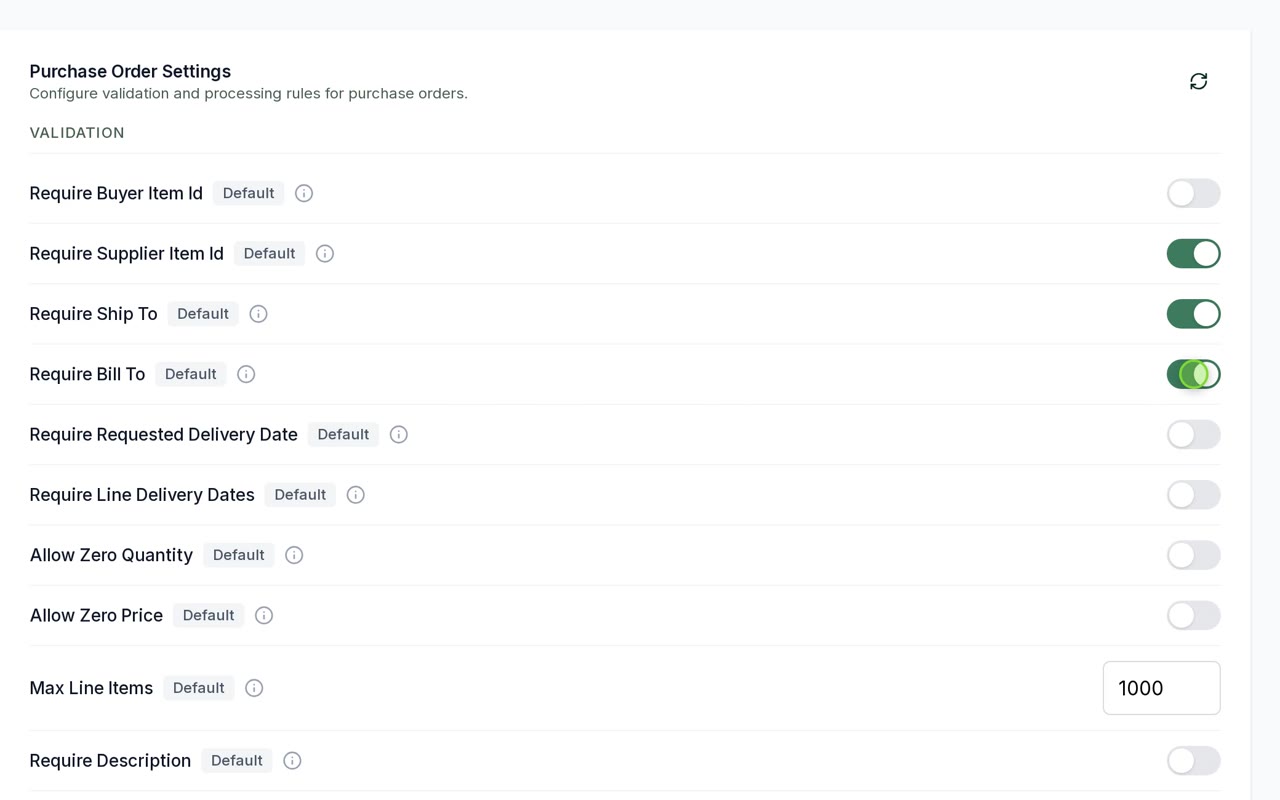This screenshot has height=800, width=1280.
Task: Click Default badge beside Require Ship To
Action: coord(203,314)
